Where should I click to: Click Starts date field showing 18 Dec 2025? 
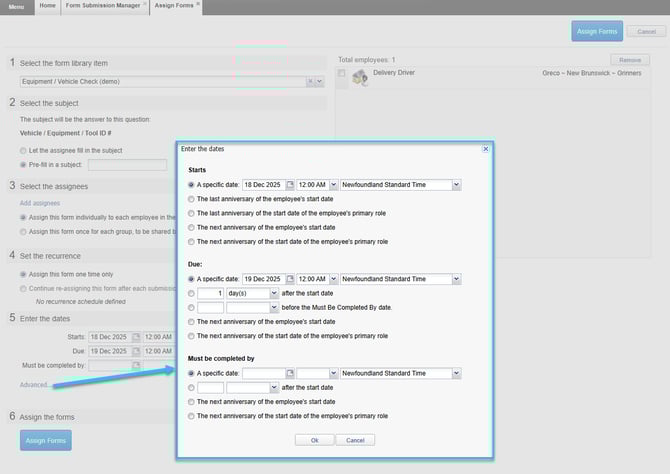click(264, 185)
